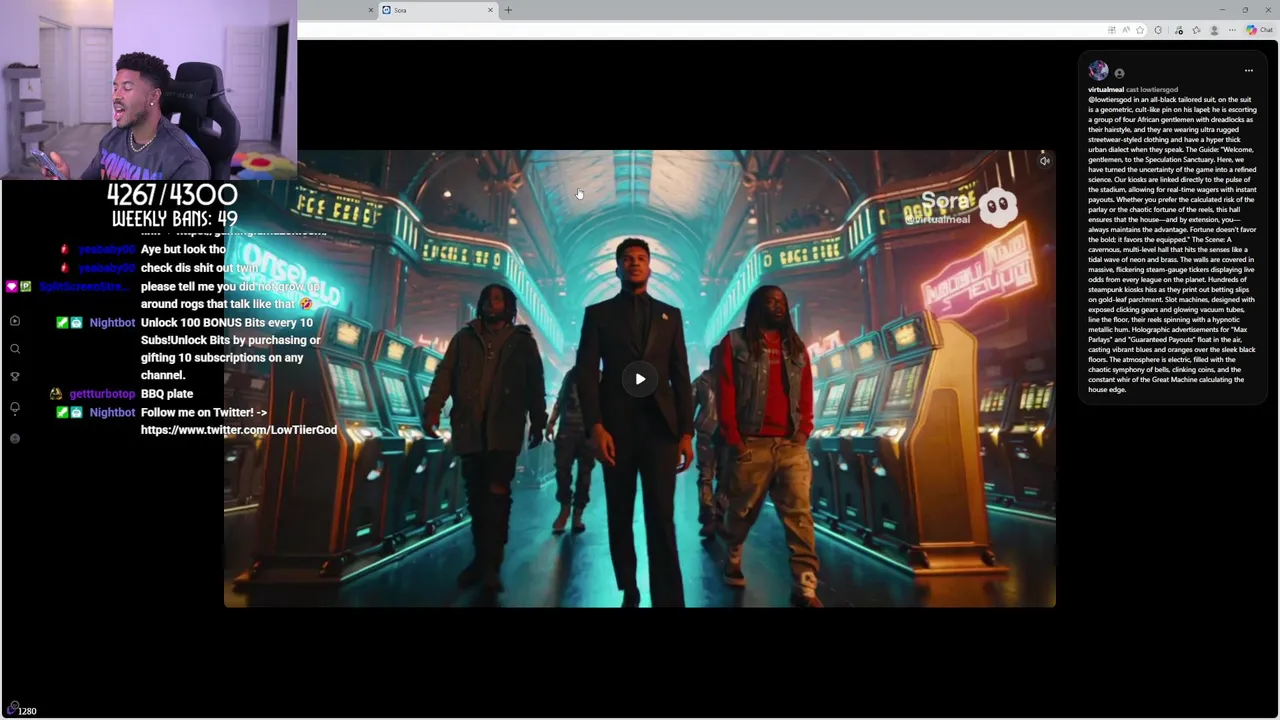Click the gray cast user icon

click(x=1119, y=73)
